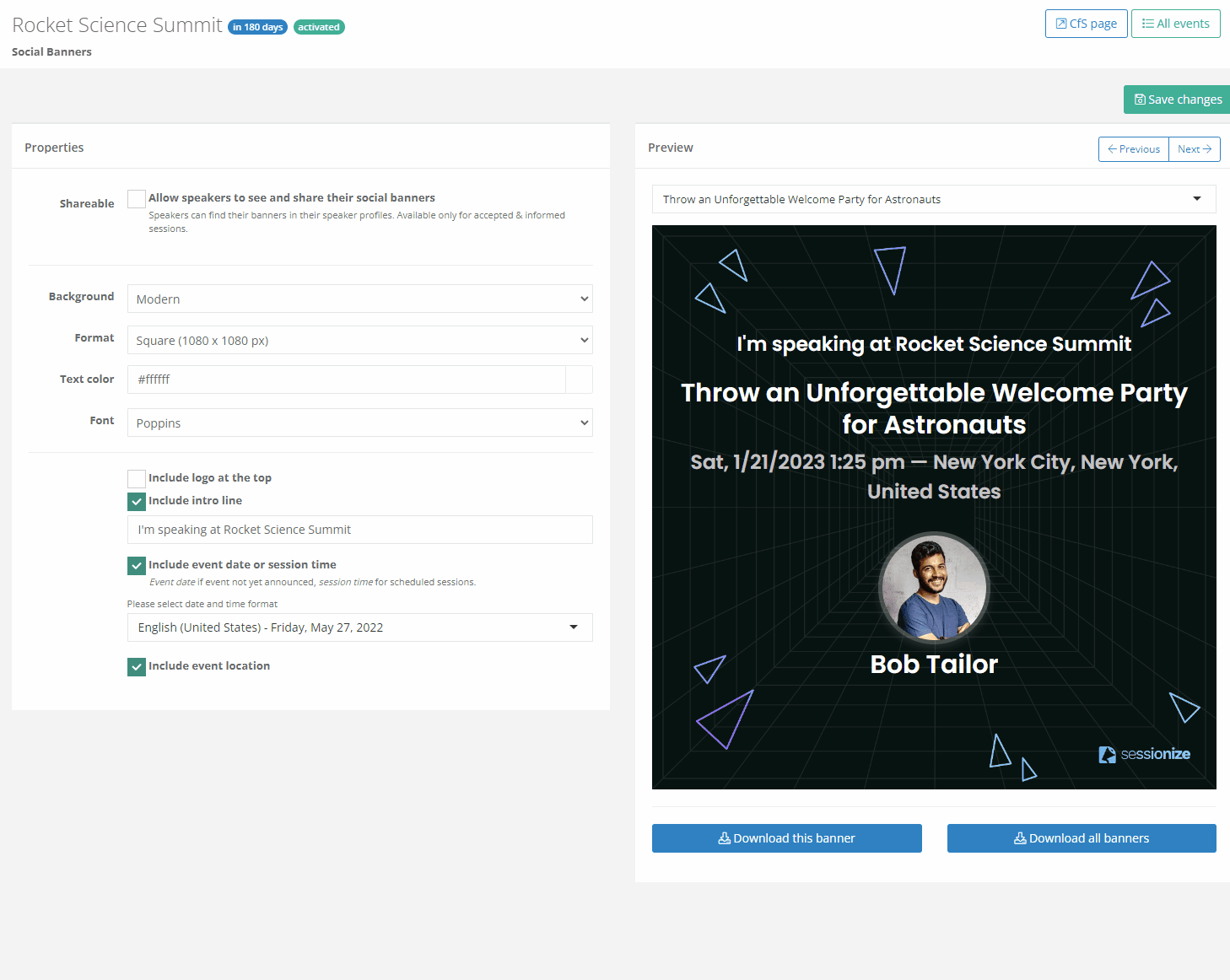
Task: Click the Download this banner icon
Action: 724,838
